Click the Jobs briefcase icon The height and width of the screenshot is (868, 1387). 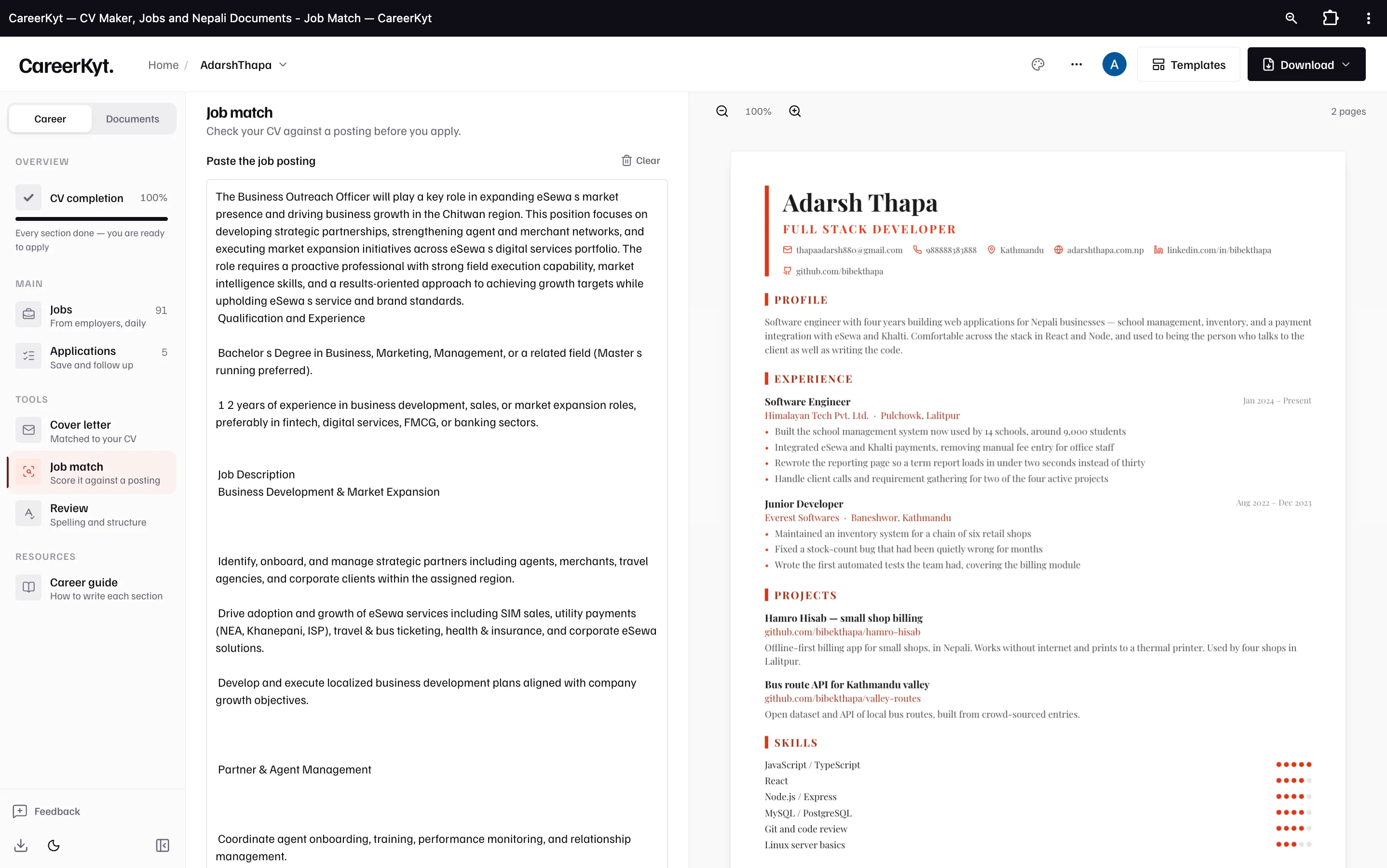(x=28, y=314)
